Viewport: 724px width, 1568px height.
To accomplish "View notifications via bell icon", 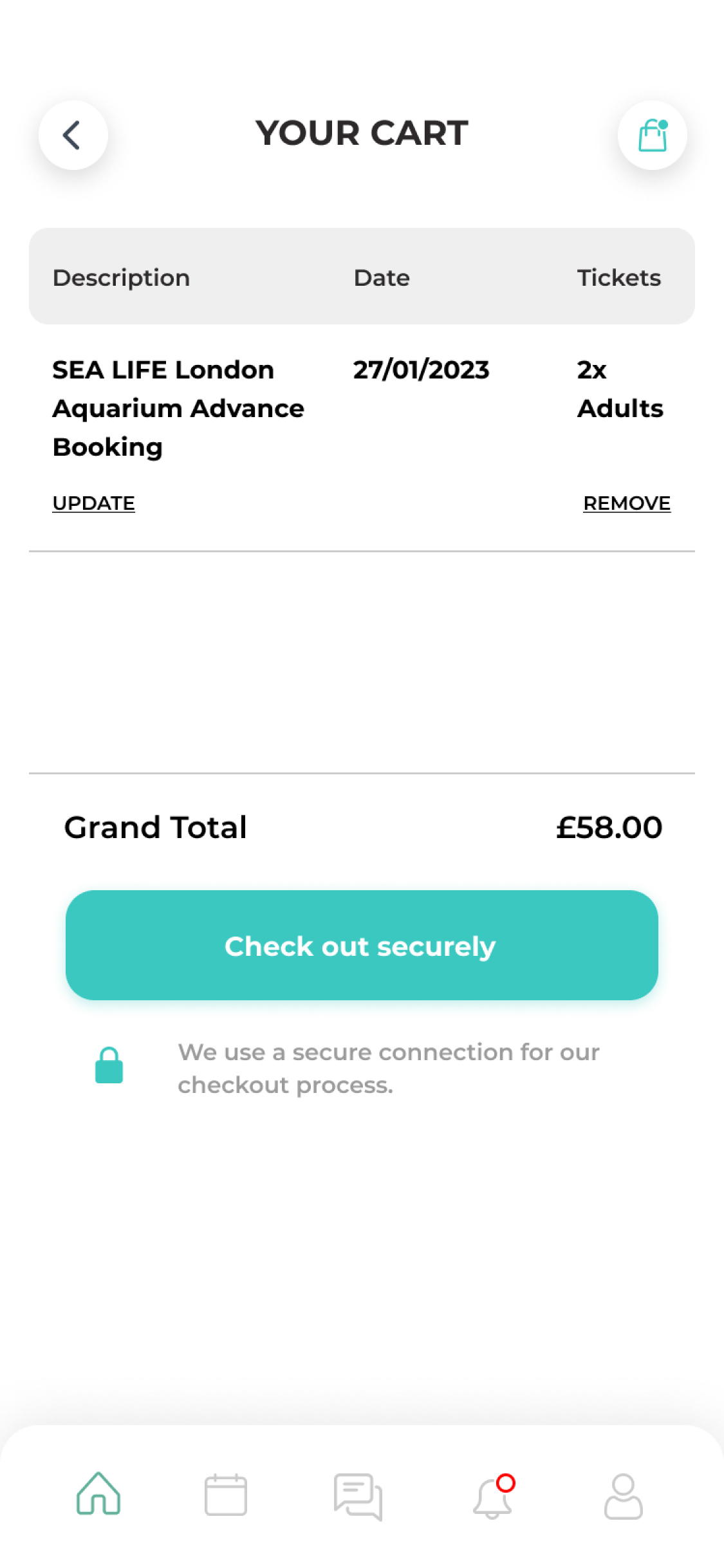I will coord(494,1496).
